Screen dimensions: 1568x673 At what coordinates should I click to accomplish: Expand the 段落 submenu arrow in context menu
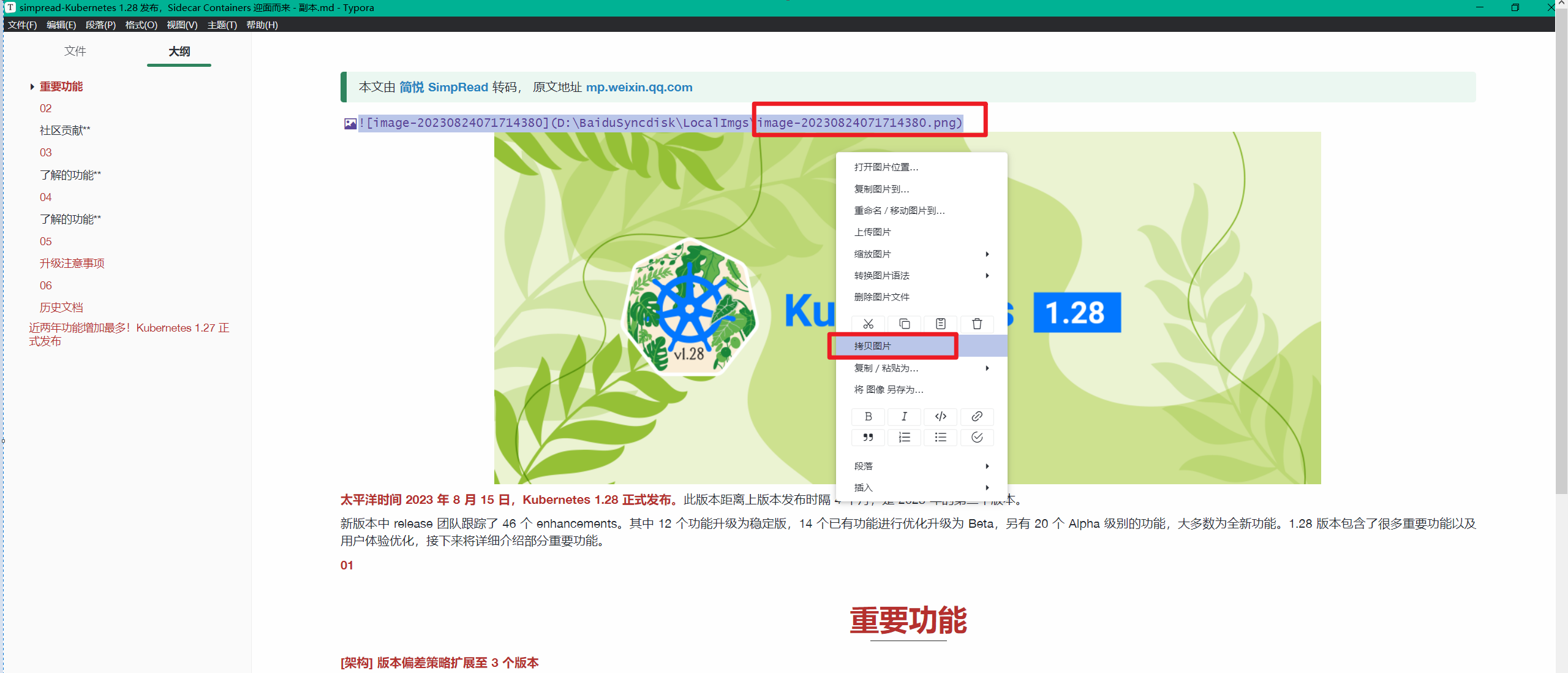coord(987,466)
